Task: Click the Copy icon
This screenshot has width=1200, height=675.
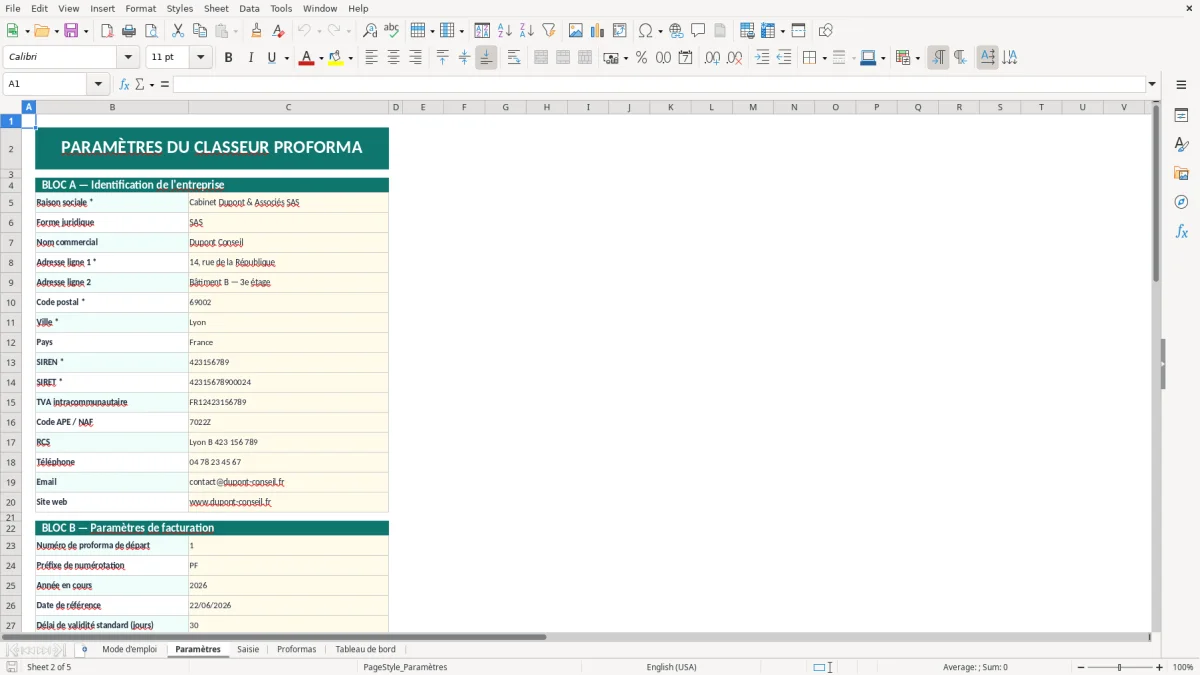Action: pyautogui.click(x=199, y=31)
